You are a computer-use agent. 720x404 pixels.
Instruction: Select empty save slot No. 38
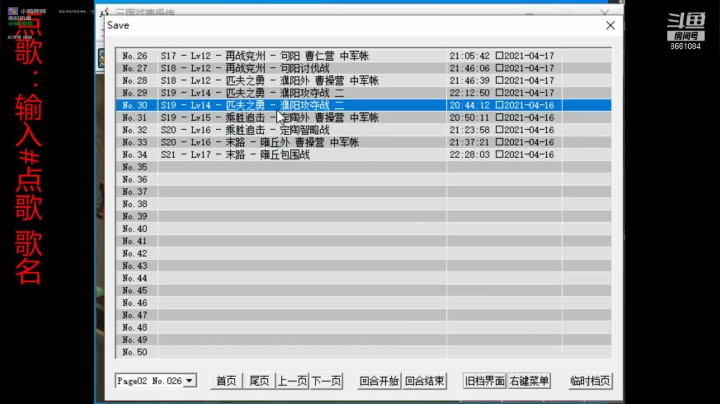click(363, 204)
